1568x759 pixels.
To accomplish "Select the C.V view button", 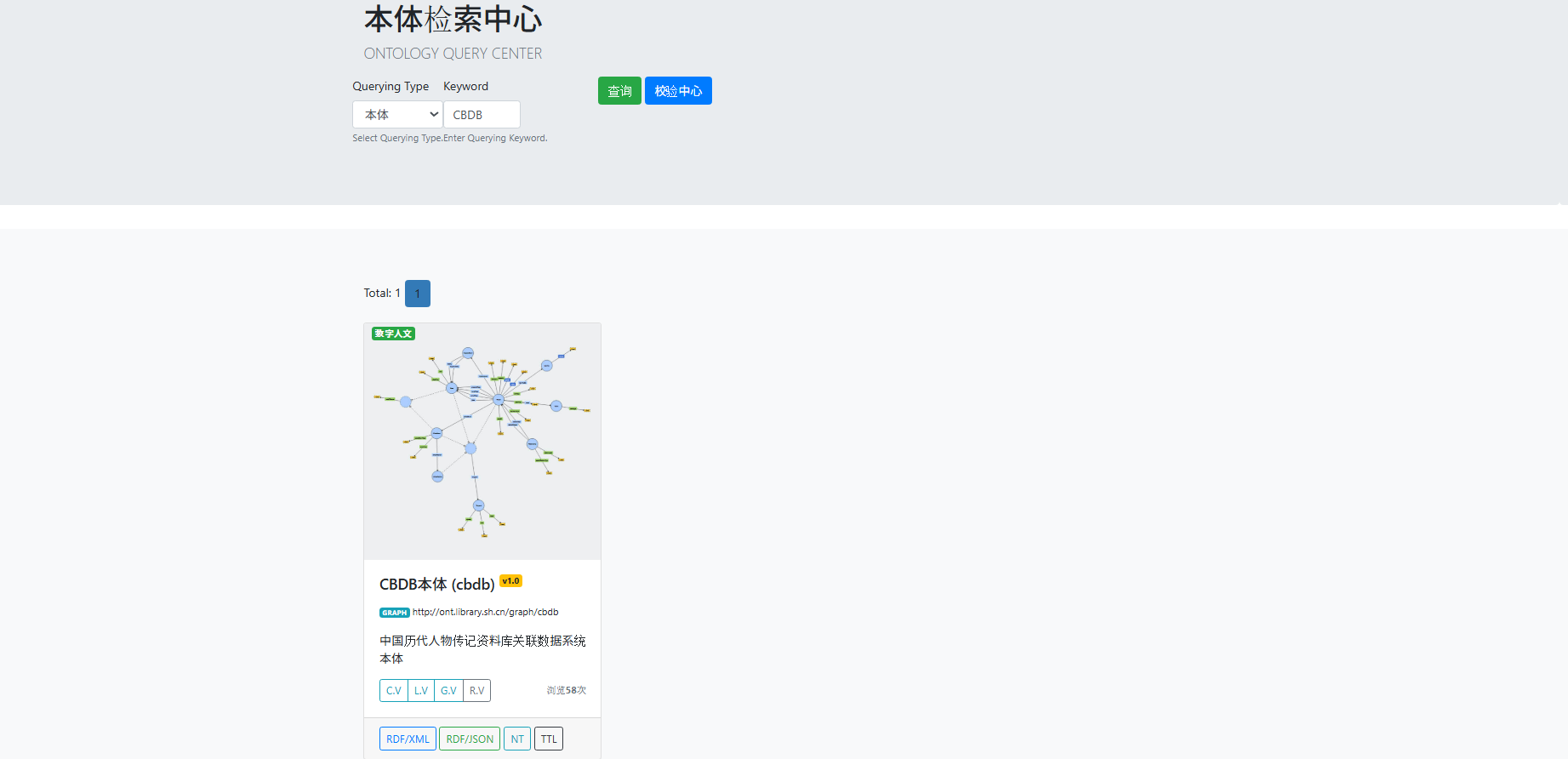I will pyautogui.click(x=393, y=691).
